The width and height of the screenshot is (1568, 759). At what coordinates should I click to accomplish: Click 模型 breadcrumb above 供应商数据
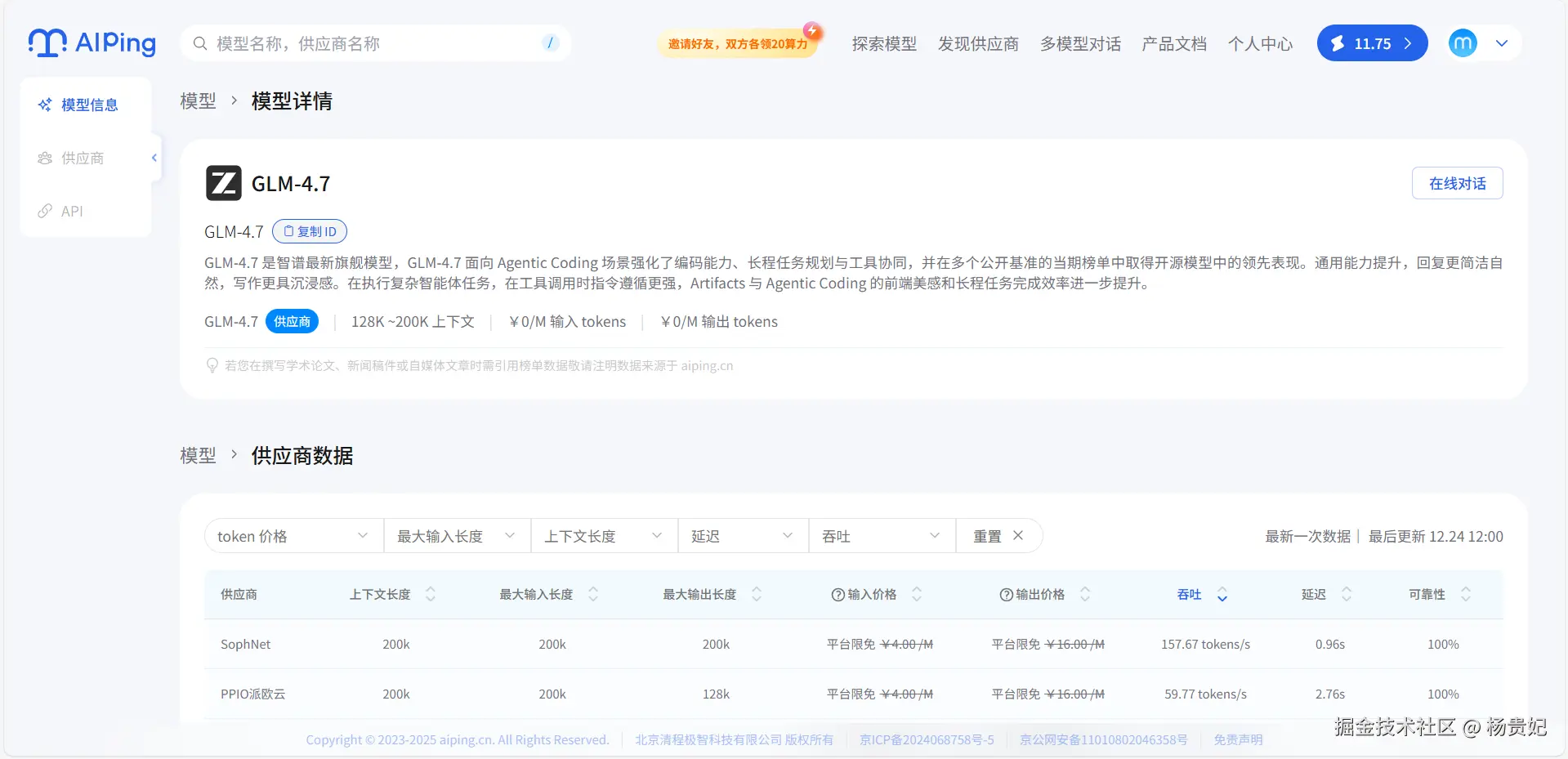point(198,455)
